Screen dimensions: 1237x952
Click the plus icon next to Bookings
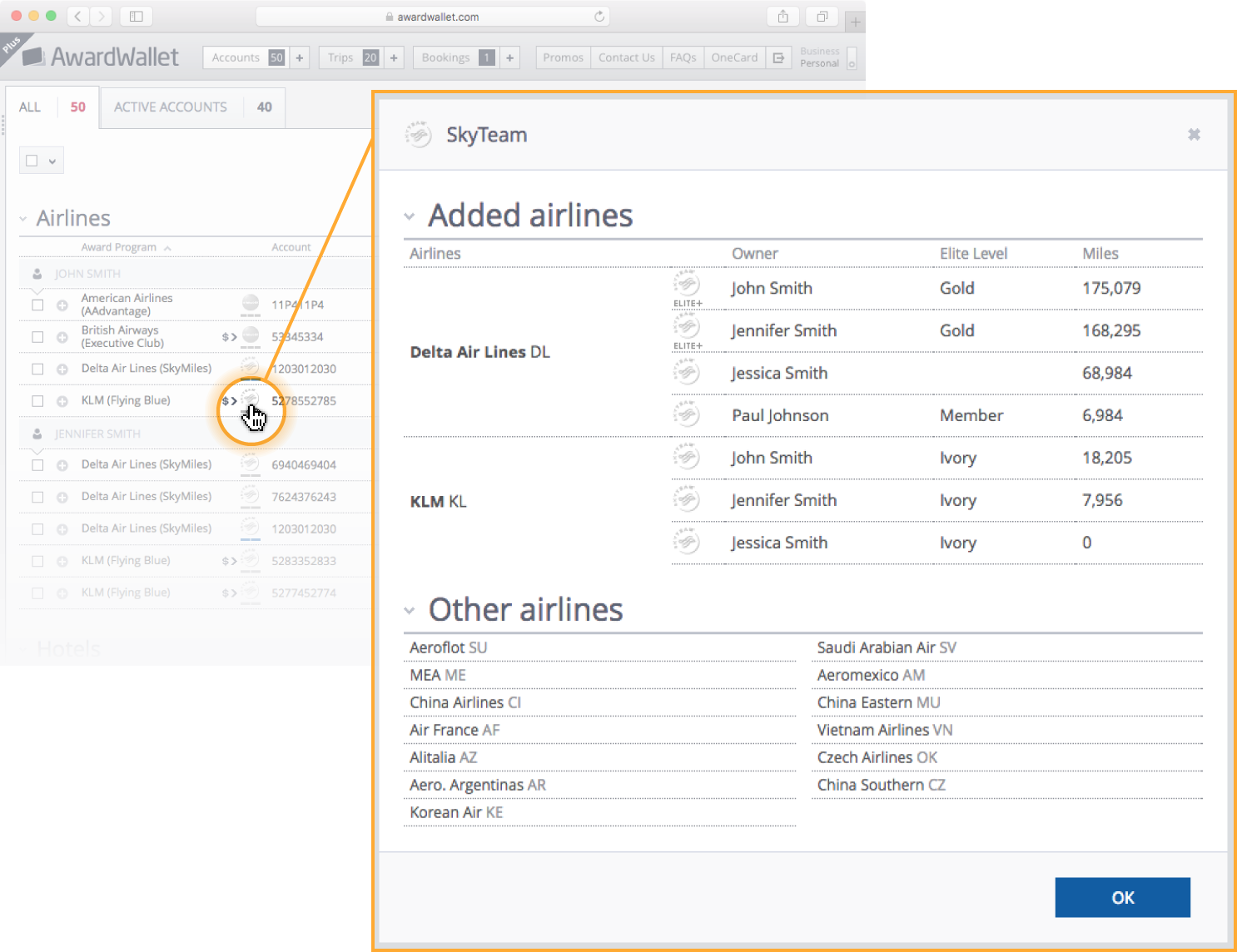(x=509, y=57)
